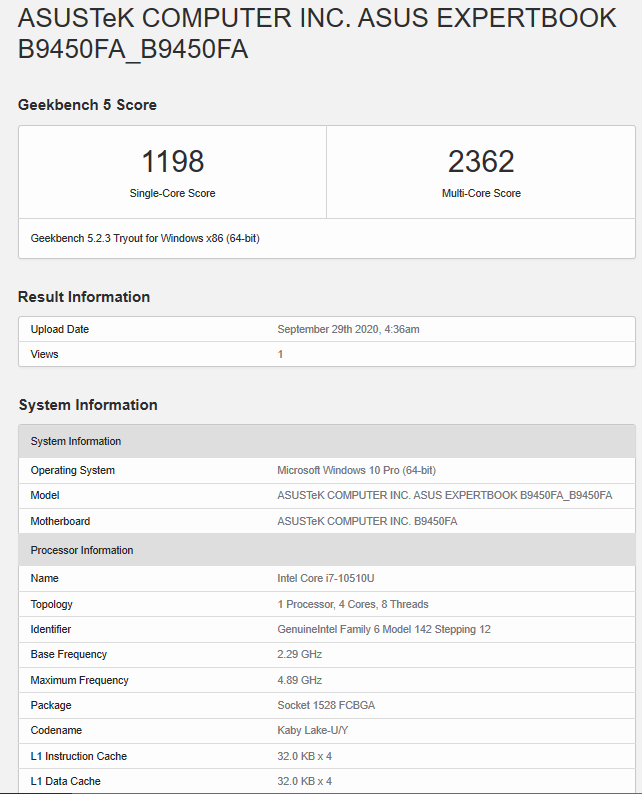Click the Geekbench 5.2.3 Tryout version text

145,239
